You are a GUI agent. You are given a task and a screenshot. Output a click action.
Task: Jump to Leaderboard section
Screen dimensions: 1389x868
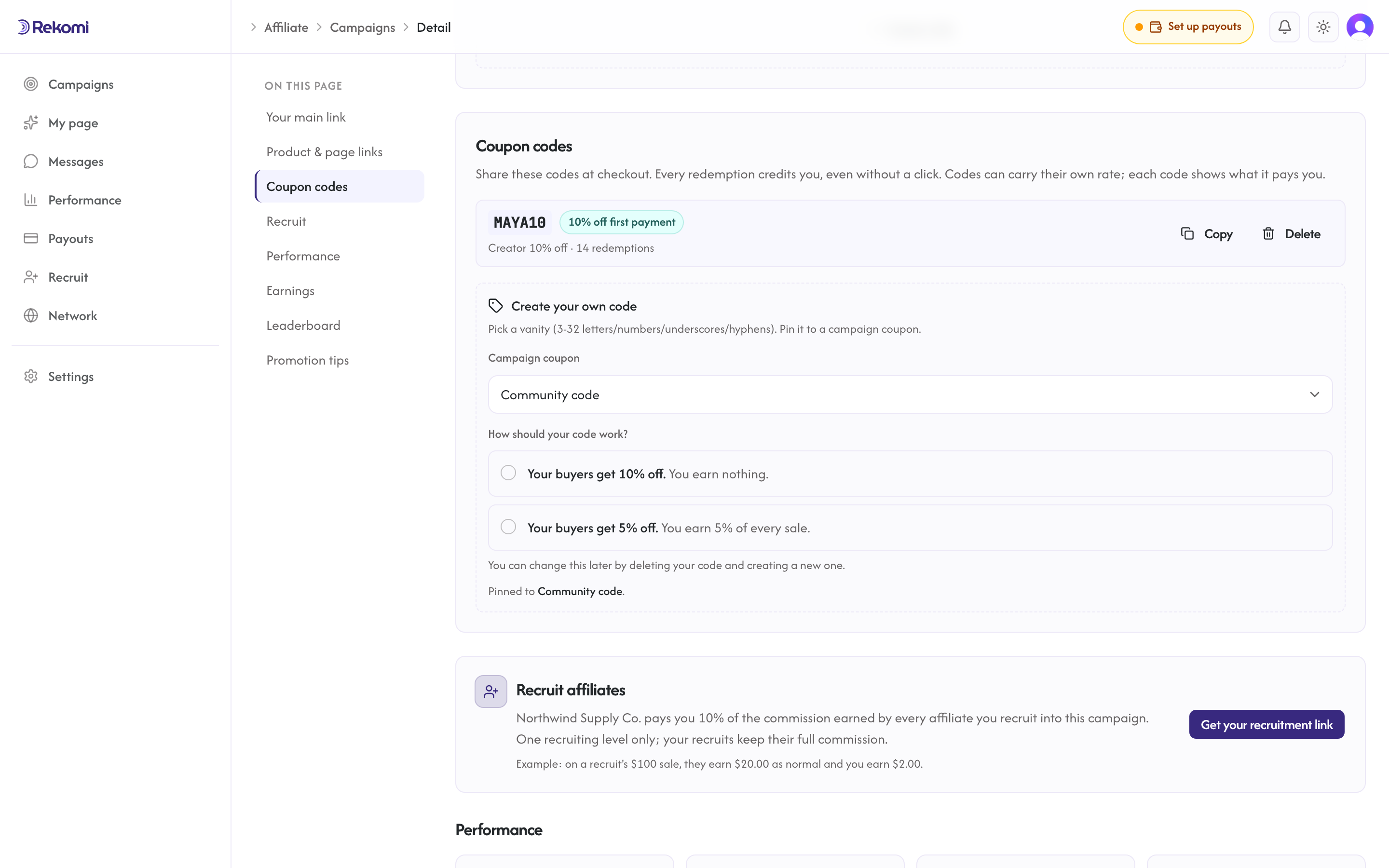click(339, 325)
